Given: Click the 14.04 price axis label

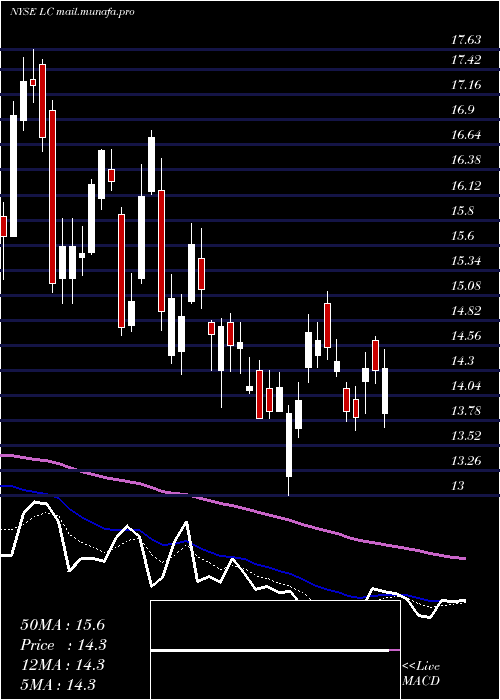Looking at the screenshot, I should (466, 385).
